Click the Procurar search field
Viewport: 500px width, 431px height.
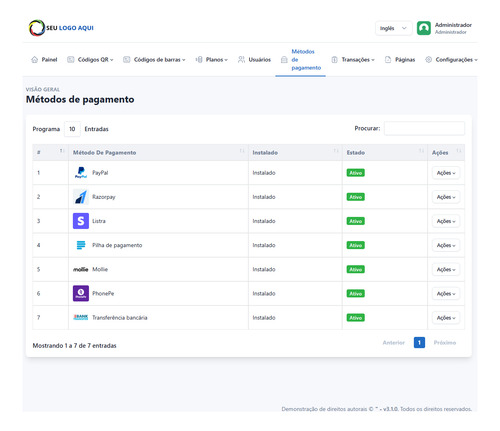point(424,128)
